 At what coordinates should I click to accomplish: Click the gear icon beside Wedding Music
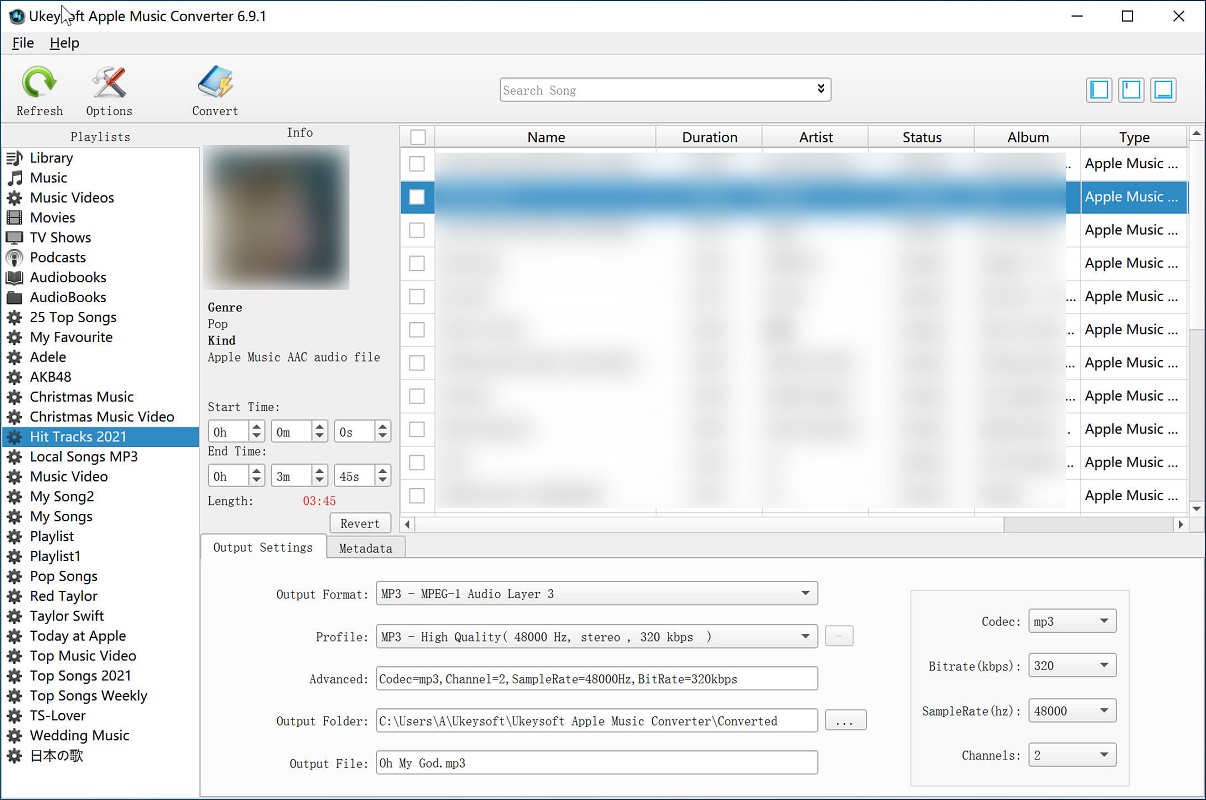tap(14, 736)
